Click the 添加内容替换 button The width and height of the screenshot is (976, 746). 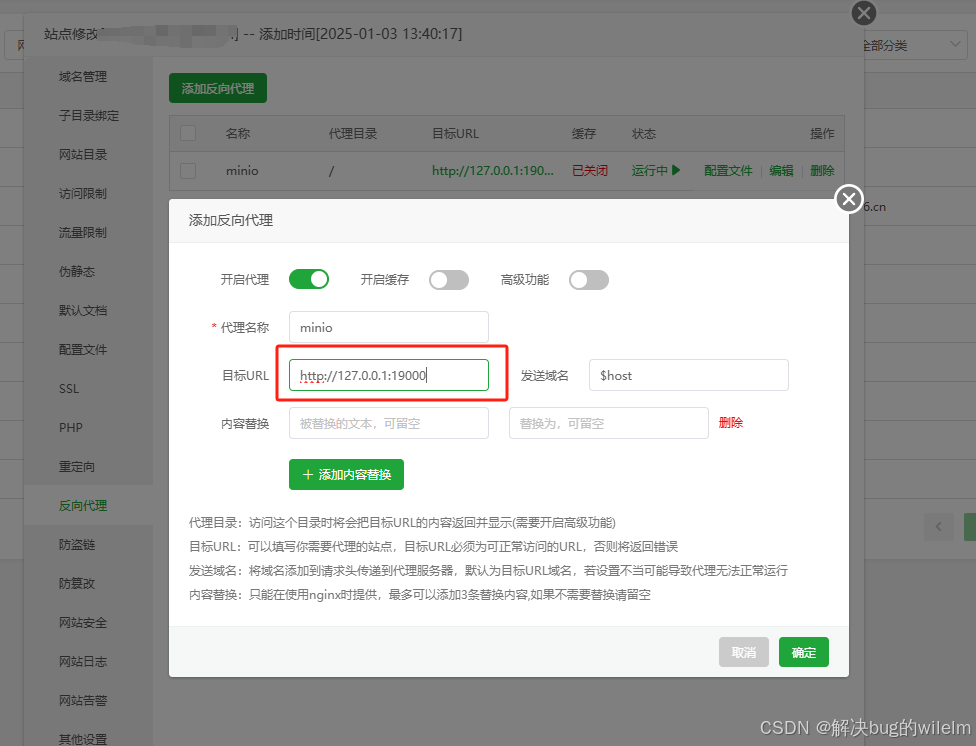tap(346, 475)
